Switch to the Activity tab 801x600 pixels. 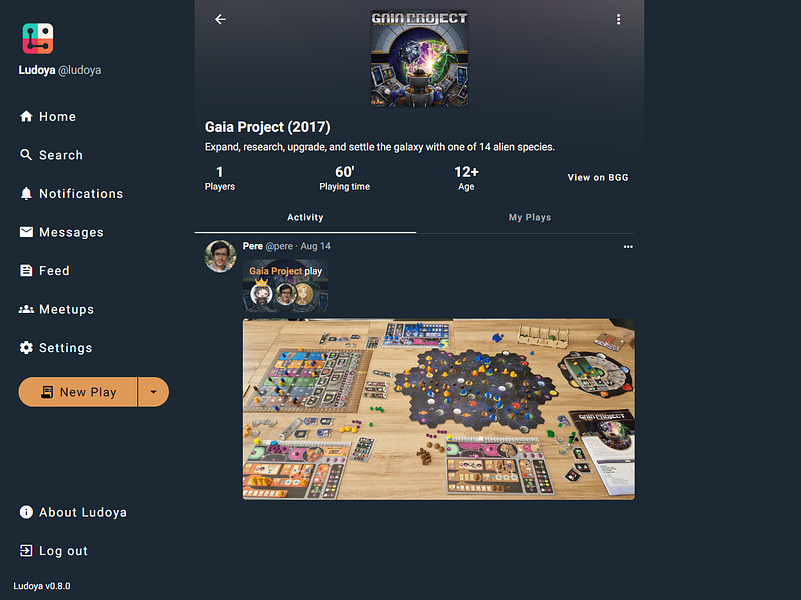click(305, 218)
